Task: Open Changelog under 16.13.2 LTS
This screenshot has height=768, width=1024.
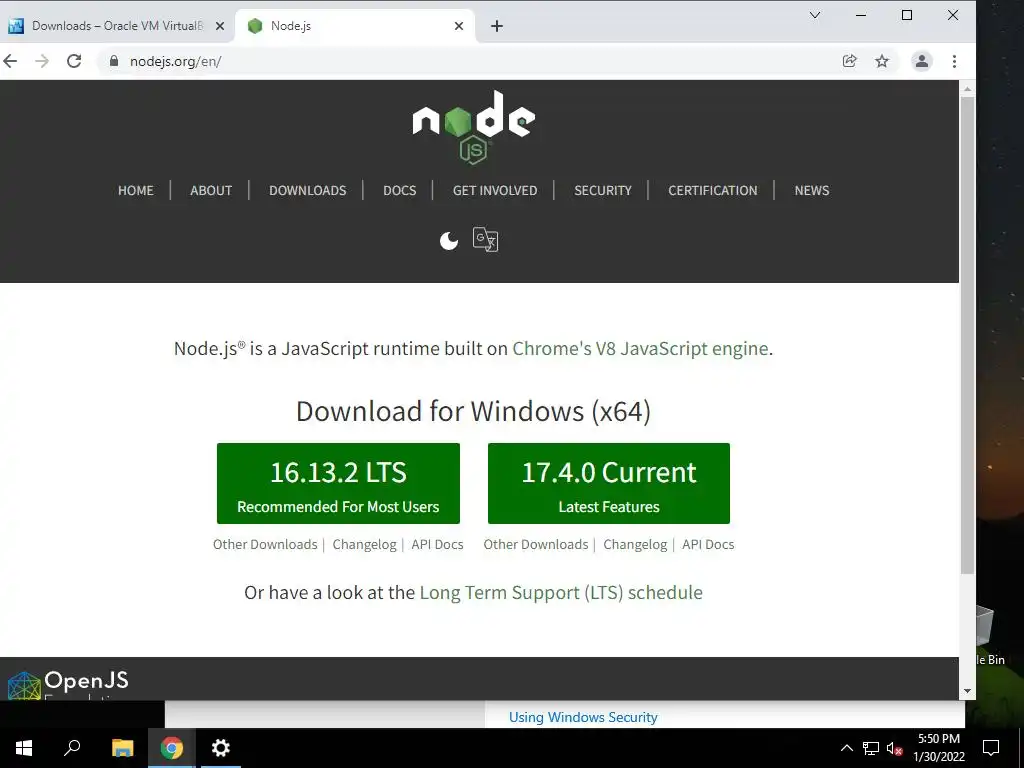Action: (x=364, y=545)
